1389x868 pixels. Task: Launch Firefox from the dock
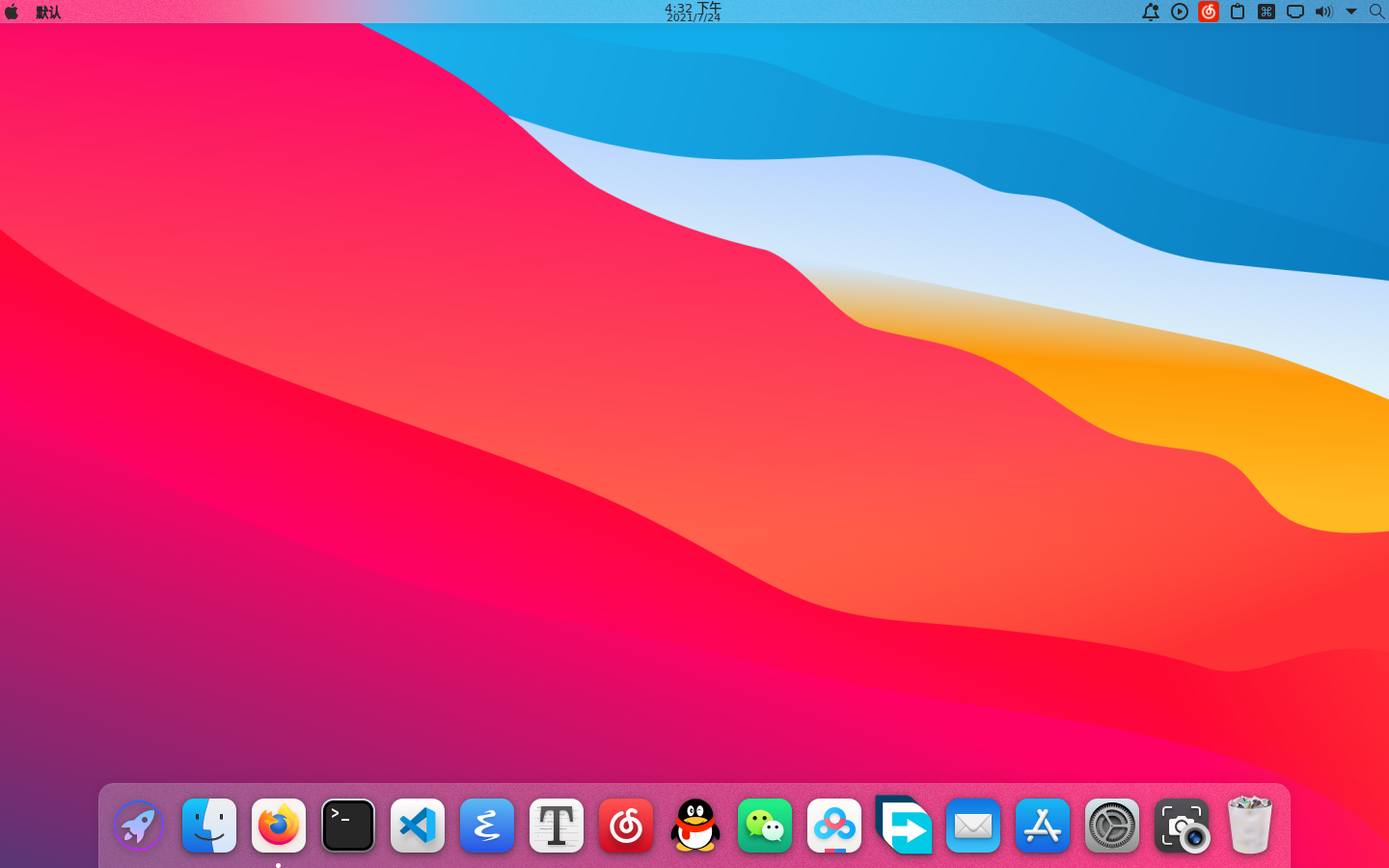279,826
